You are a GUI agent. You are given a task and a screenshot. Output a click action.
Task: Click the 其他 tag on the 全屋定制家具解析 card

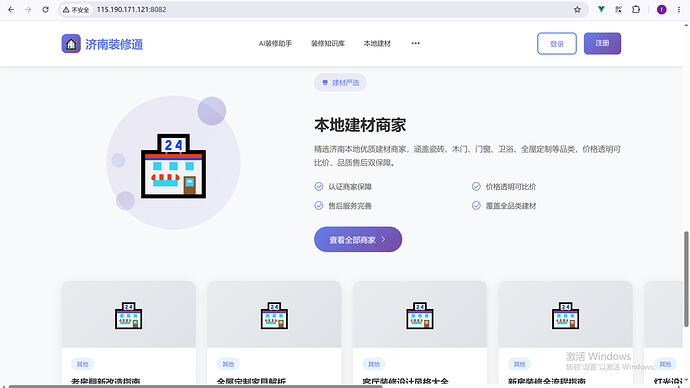tap(228, 364)
